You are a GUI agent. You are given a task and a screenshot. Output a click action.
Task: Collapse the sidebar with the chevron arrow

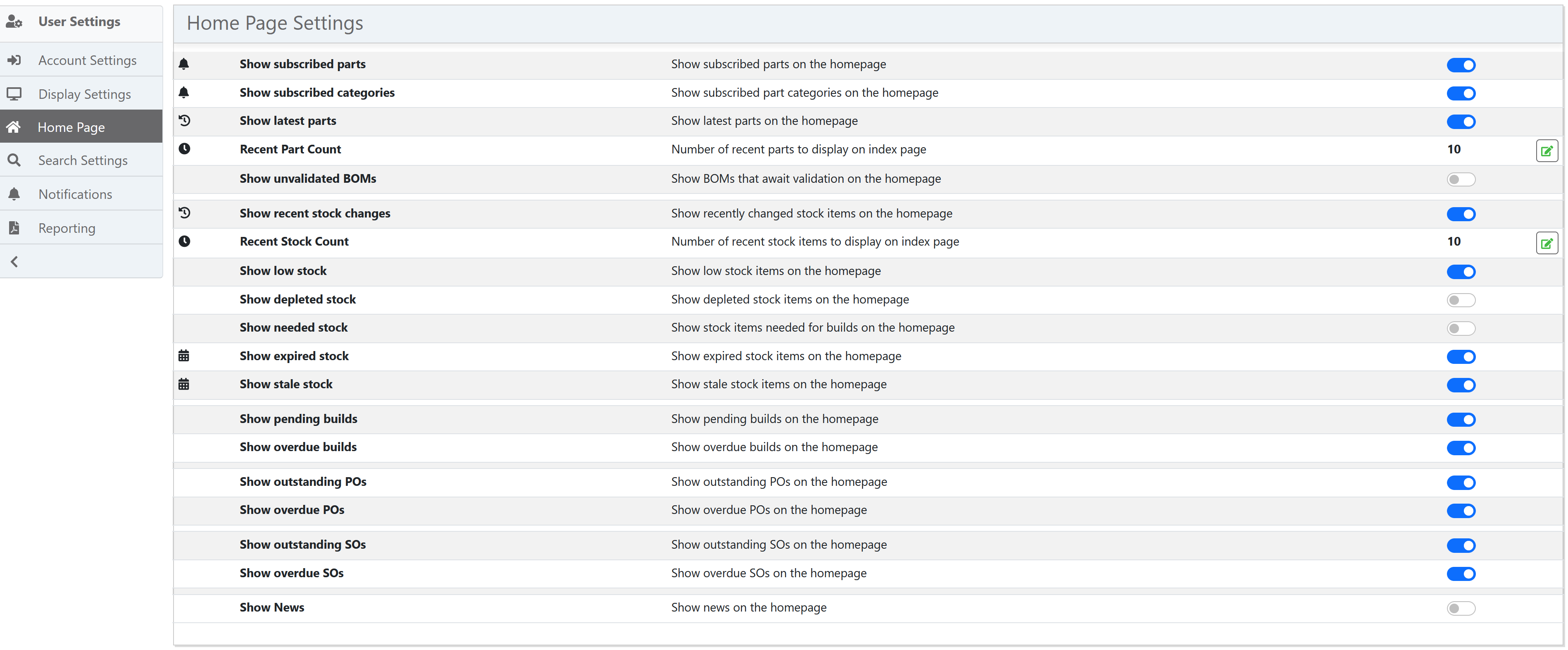(14, 261)
